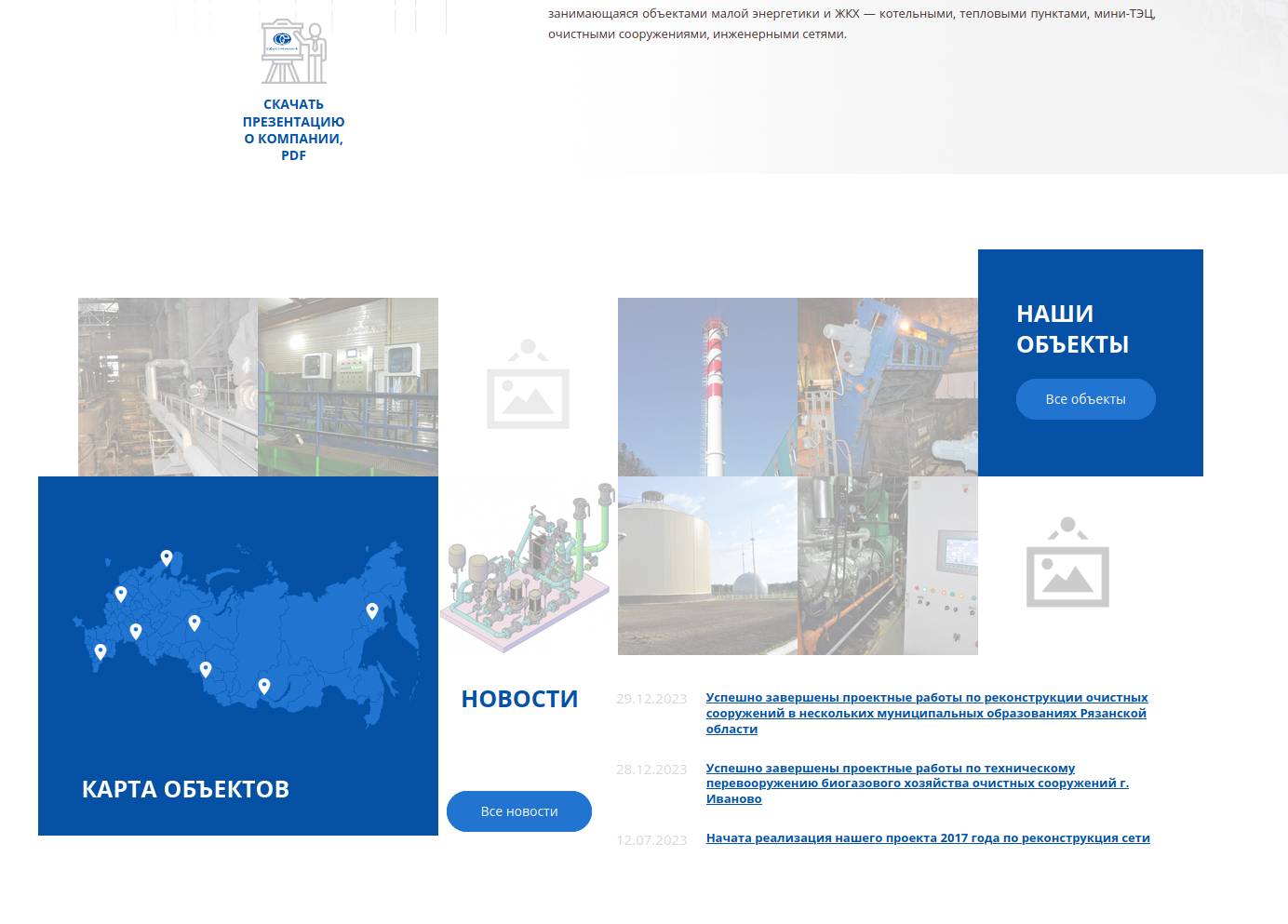Select the westernmost pin on the Russia map
Viewport: 1288px width, 924px height.
(101, 652)
